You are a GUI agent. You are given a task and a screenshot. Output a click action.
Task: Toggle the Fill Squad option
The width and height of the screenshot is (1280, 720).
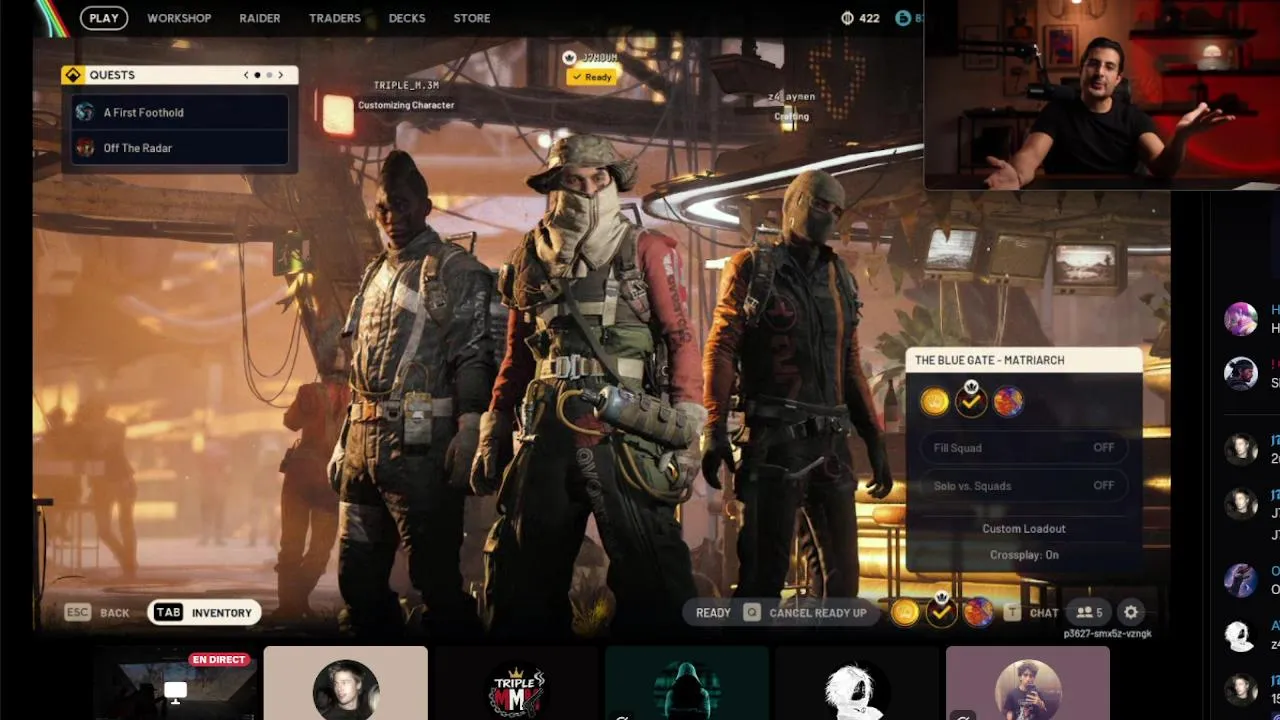click(x=1023, y=448)
